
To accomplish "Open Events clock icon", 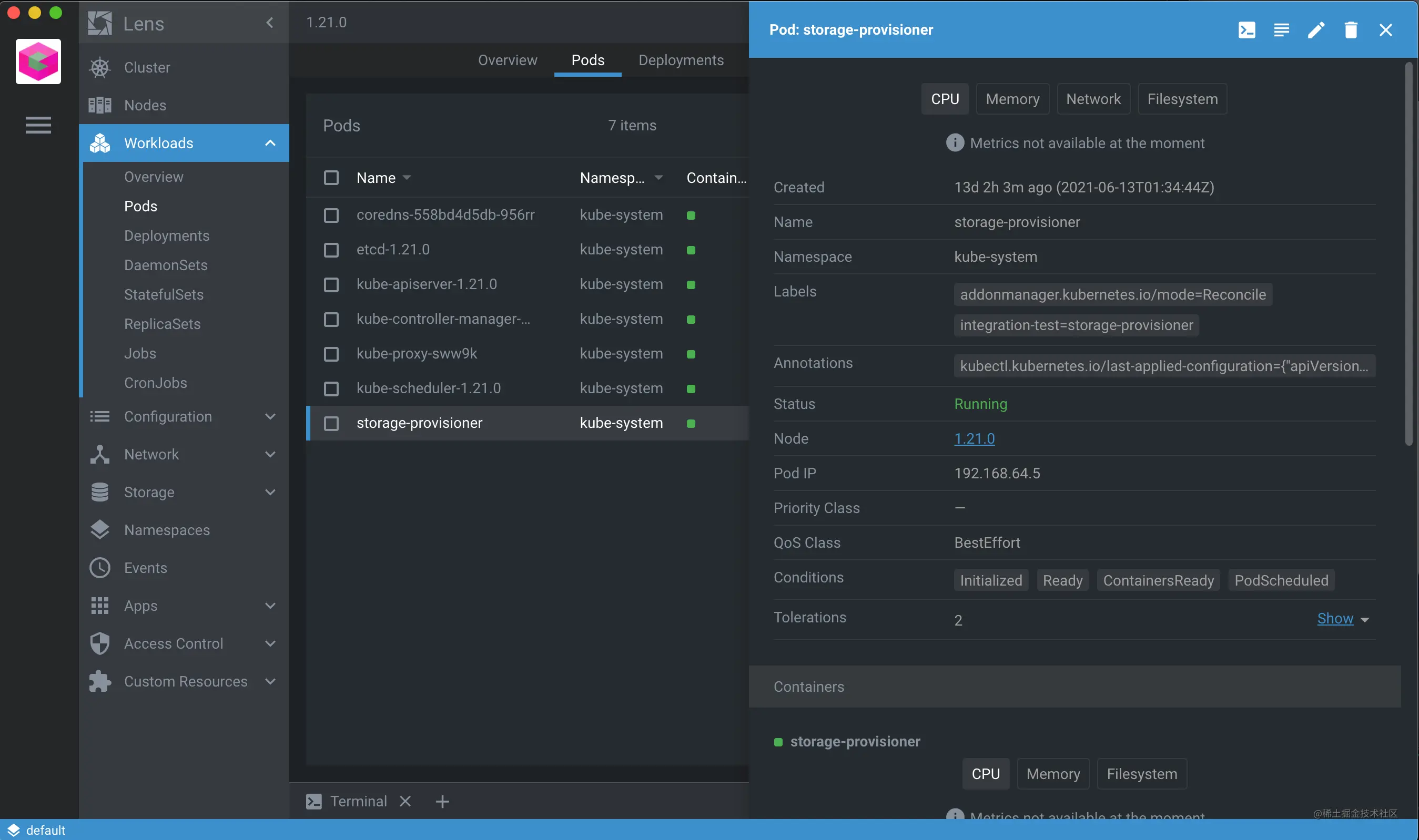I will pyautogui.click(x=100, y=568).
